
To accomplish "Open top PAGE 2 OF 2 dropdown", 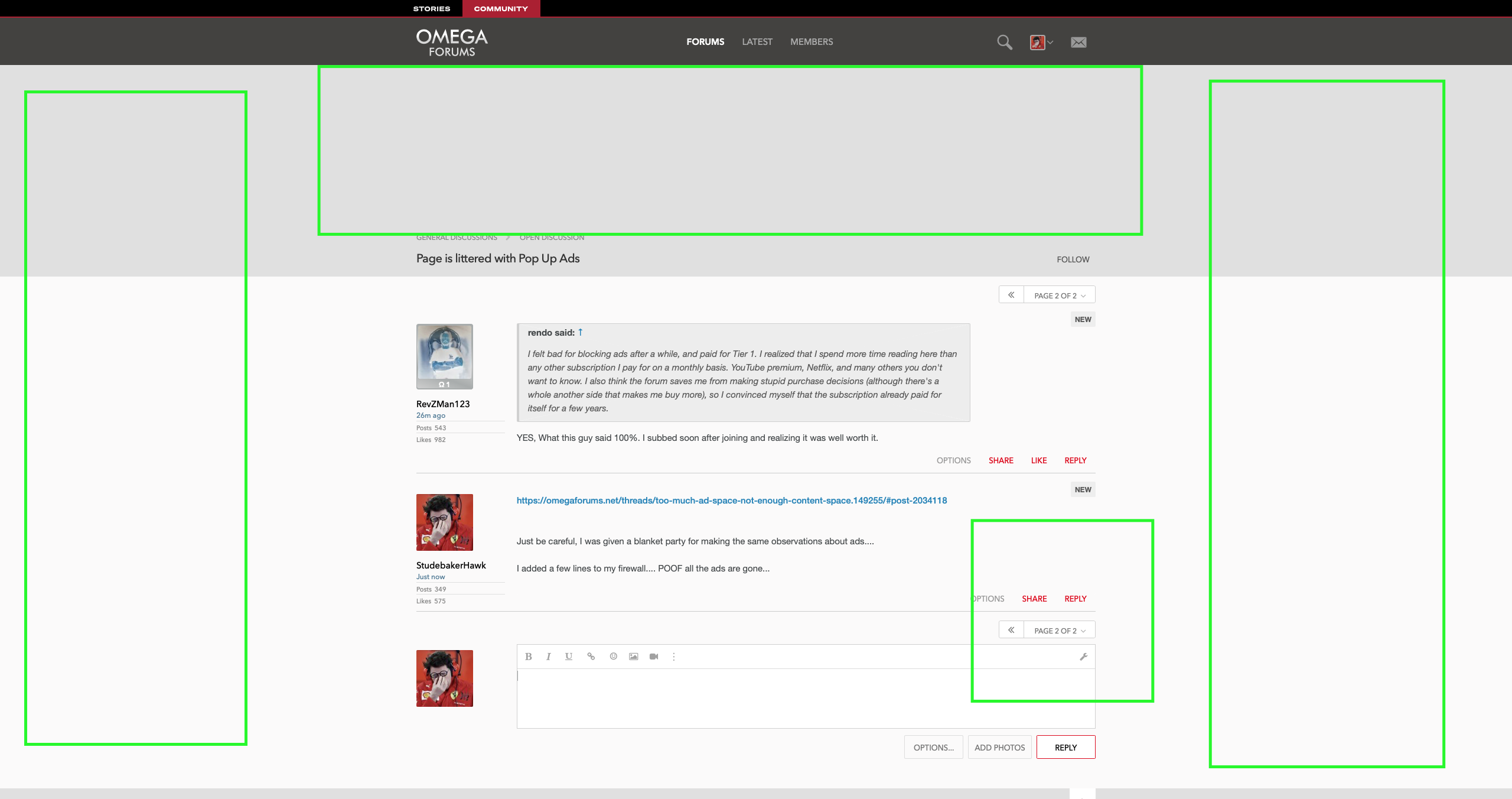I will 1059,295.
